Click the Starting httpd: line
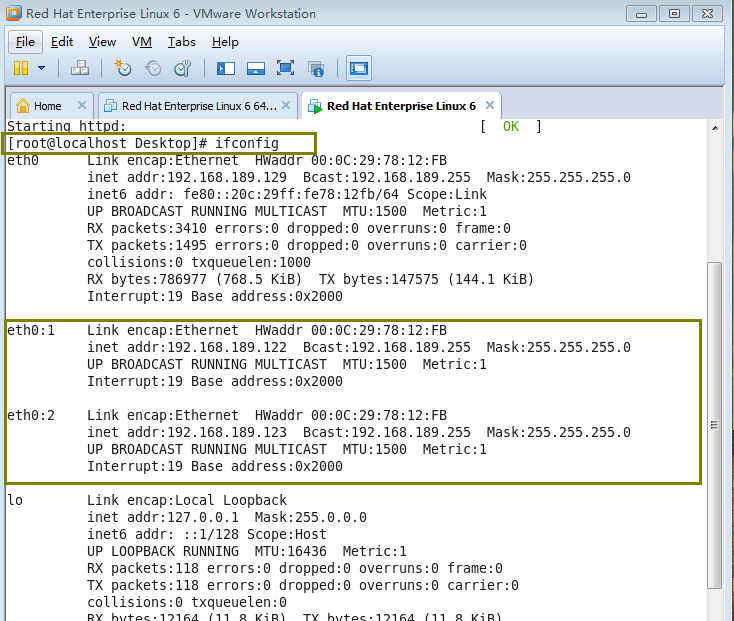734x621 pixels. click(x=66, y=126)
